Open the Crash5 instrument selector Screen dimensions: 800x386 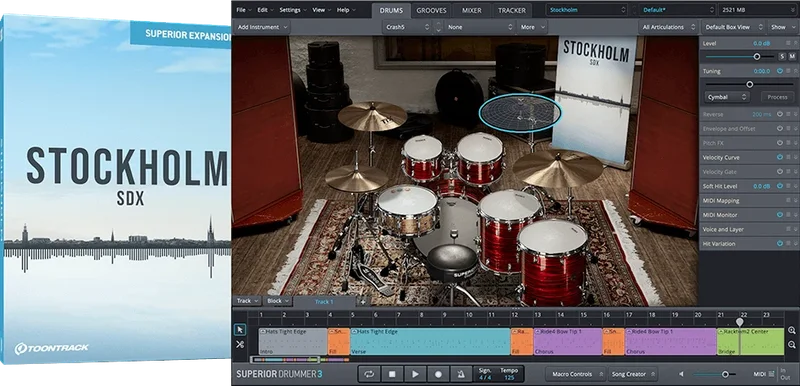(x=406, y=27)
